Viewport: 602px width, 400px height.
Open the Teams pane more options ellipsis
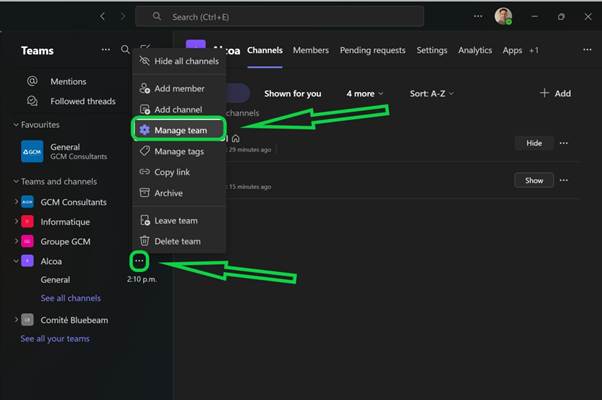106,50
